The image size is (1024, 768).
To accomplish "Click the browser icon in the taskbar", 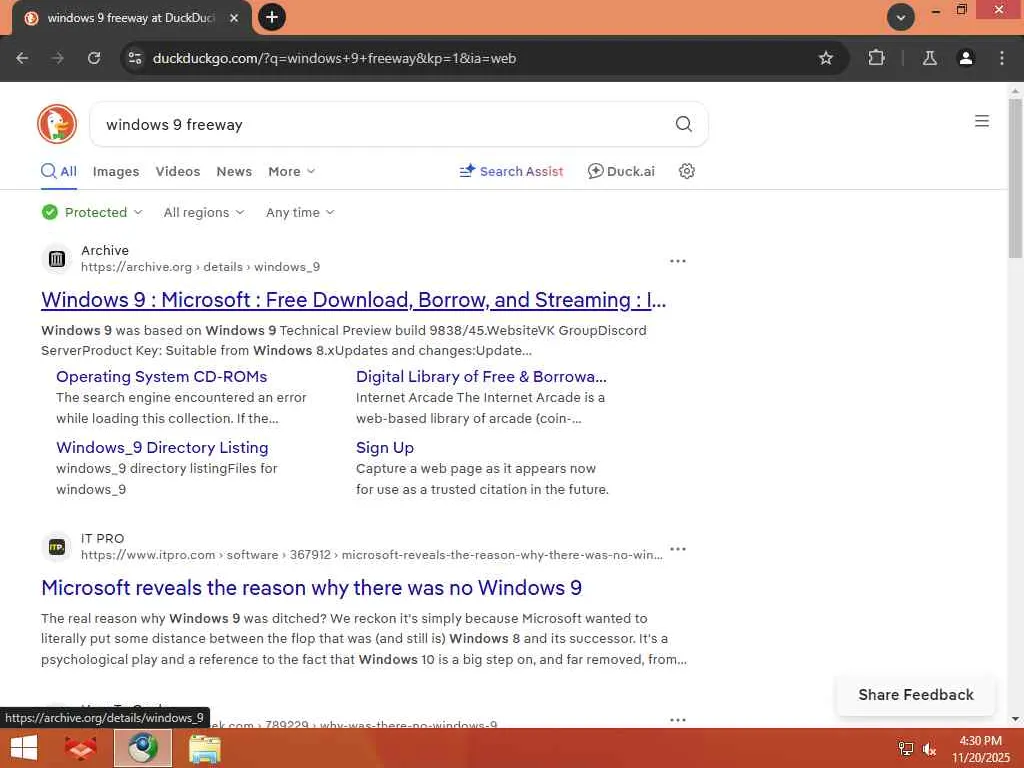I will point(143,748).
